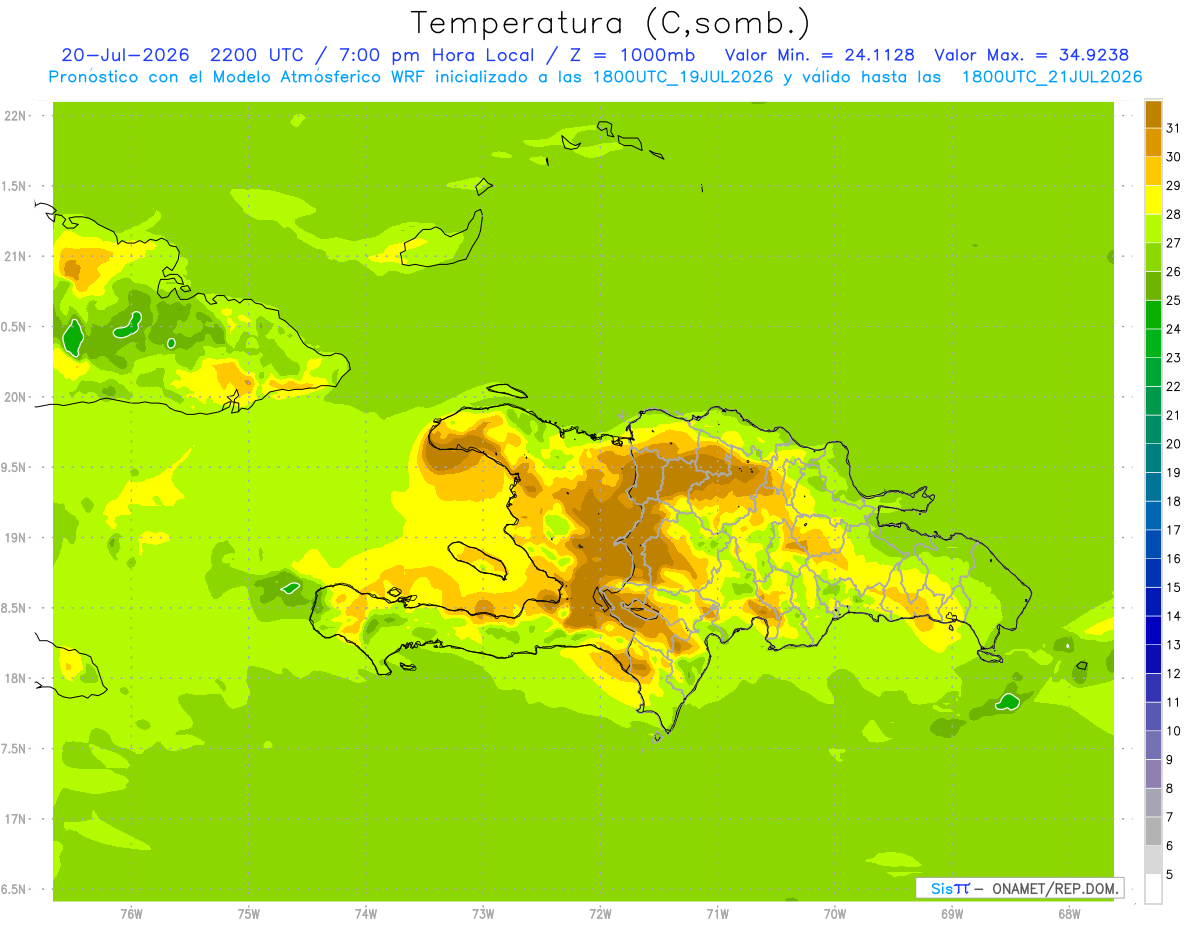The image size is (1200, 927).
Task: Click the Valor Min. = 24.1128 text
Action: tap(820, 55)
